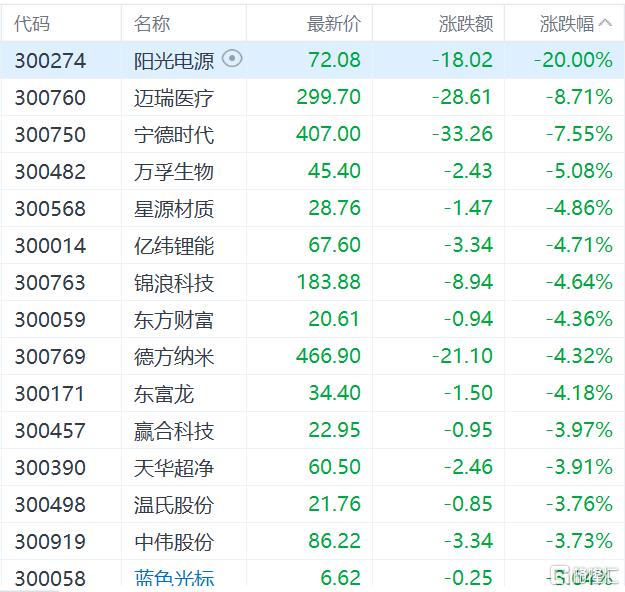The image size is (625, 592).
Task: Select the 天华超净 row name
Action: [174, 467]
